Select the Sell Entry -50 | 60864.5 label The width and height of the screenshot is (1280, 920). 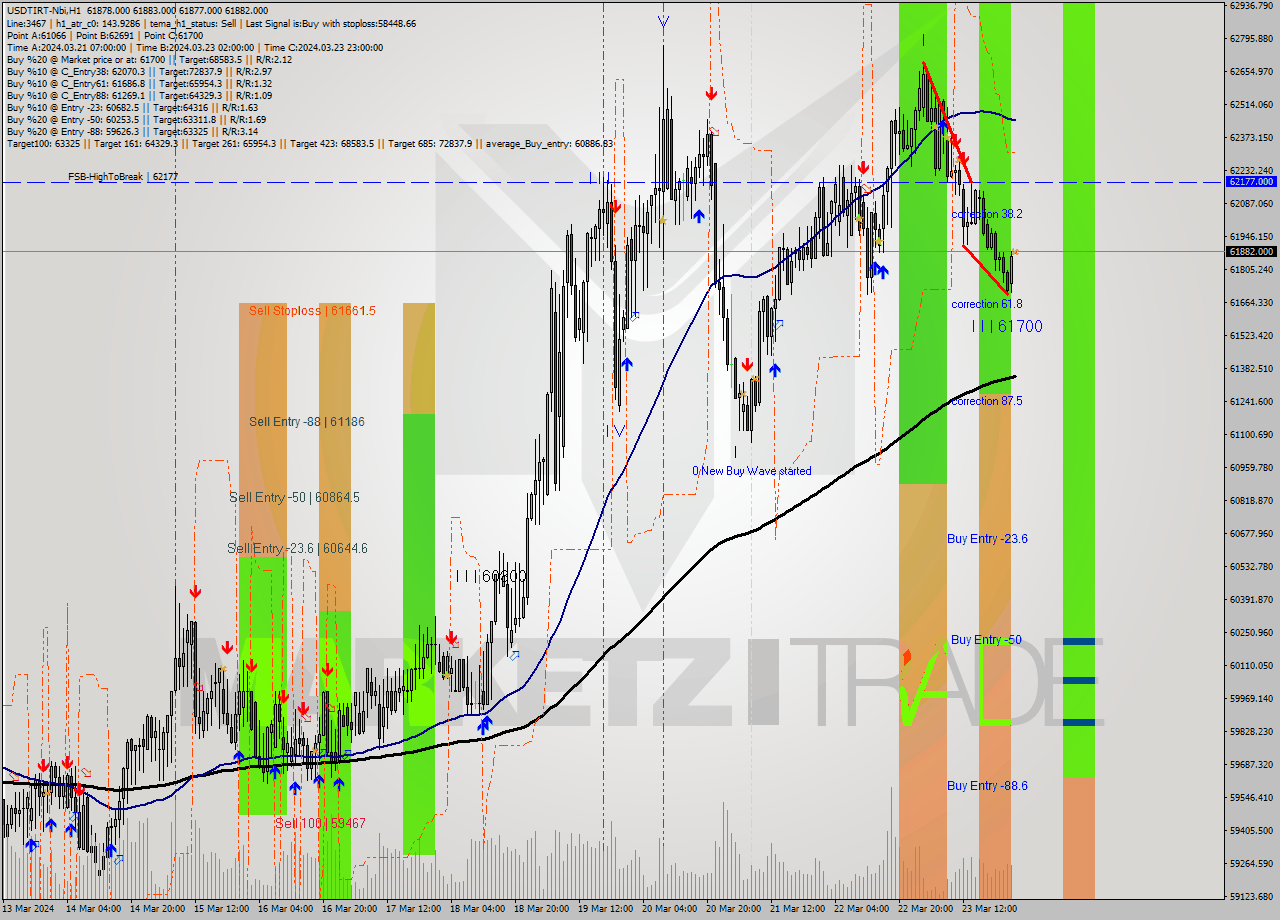point(294,497)
